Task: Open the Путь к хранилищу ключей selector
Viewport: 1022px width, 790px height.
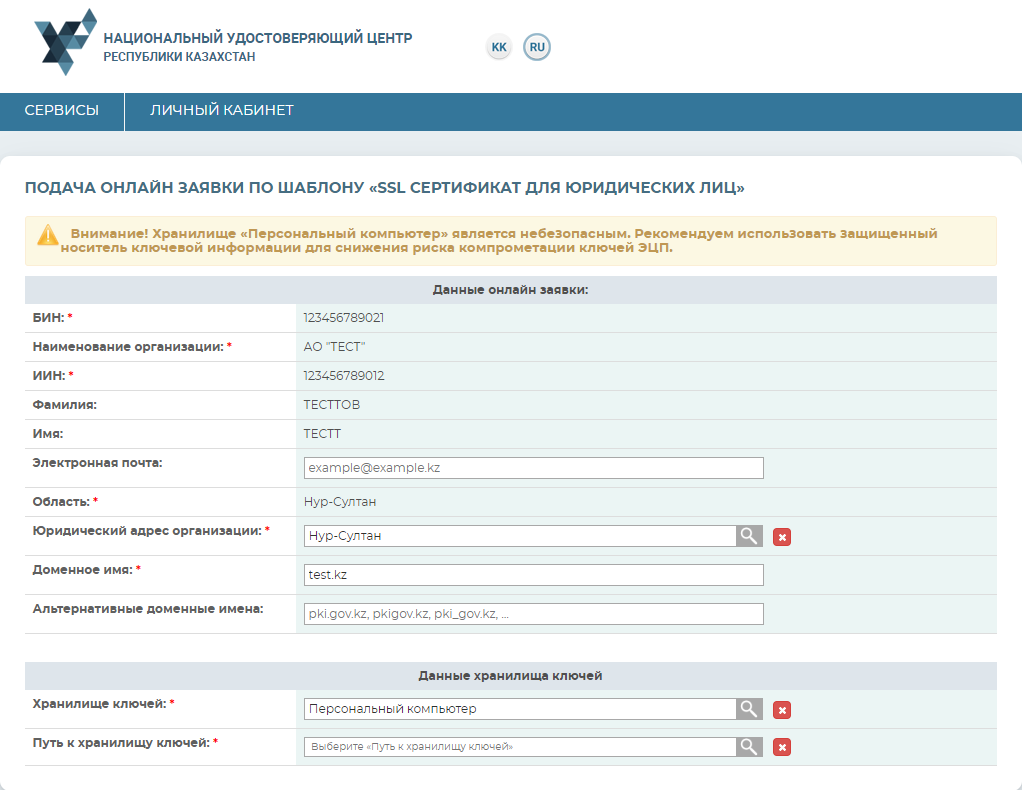Action: coord(520,747)
